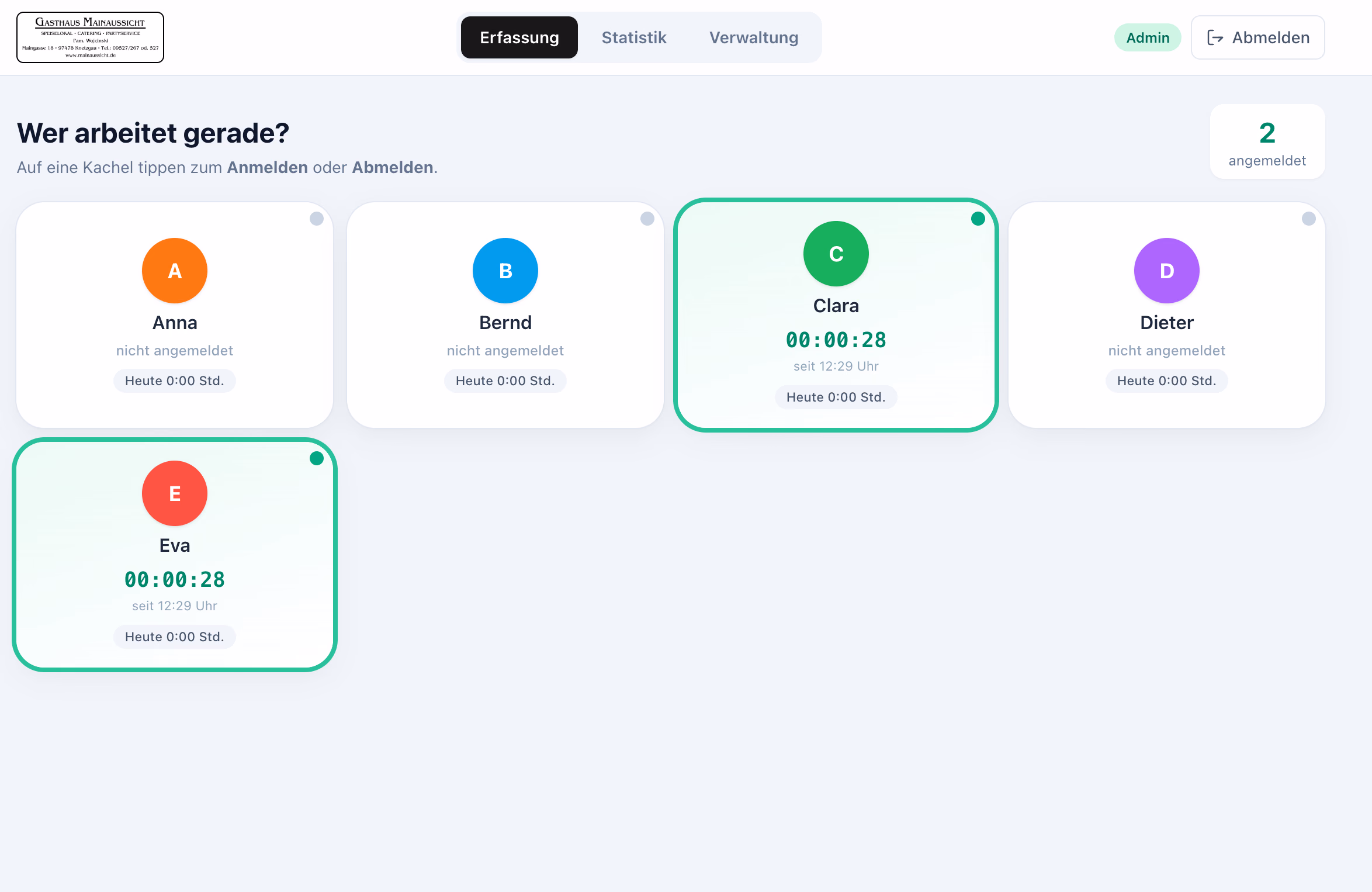The image size is (1372, 892).
Task: Click the 'Wer arbeitet gerade?' heading
Action: pos(153,133)
